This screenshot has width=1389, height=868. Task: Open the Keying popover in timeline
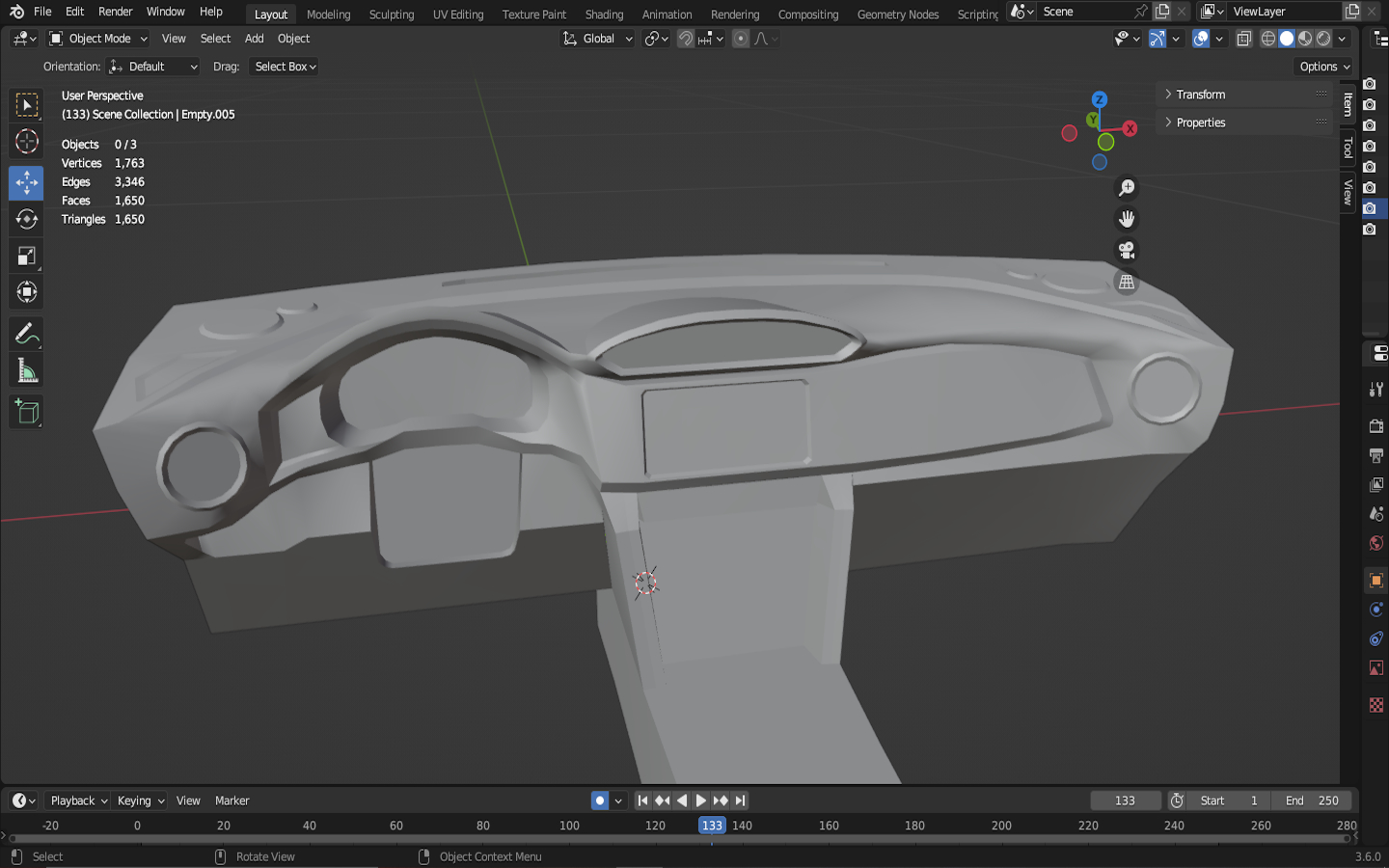(140, 800)
